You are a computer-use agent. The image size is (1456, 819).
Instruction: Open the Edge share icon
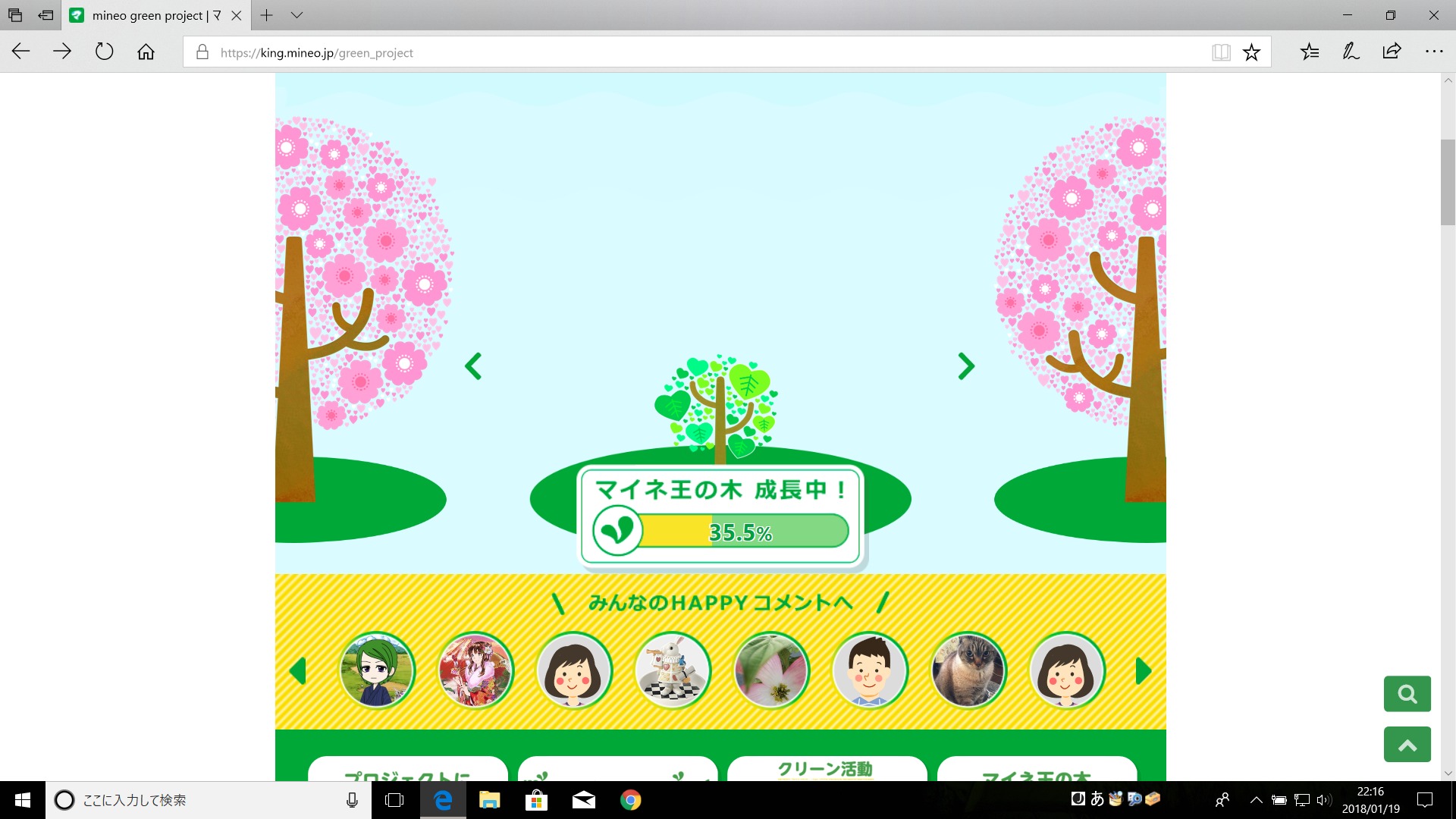pos(1392,52)
